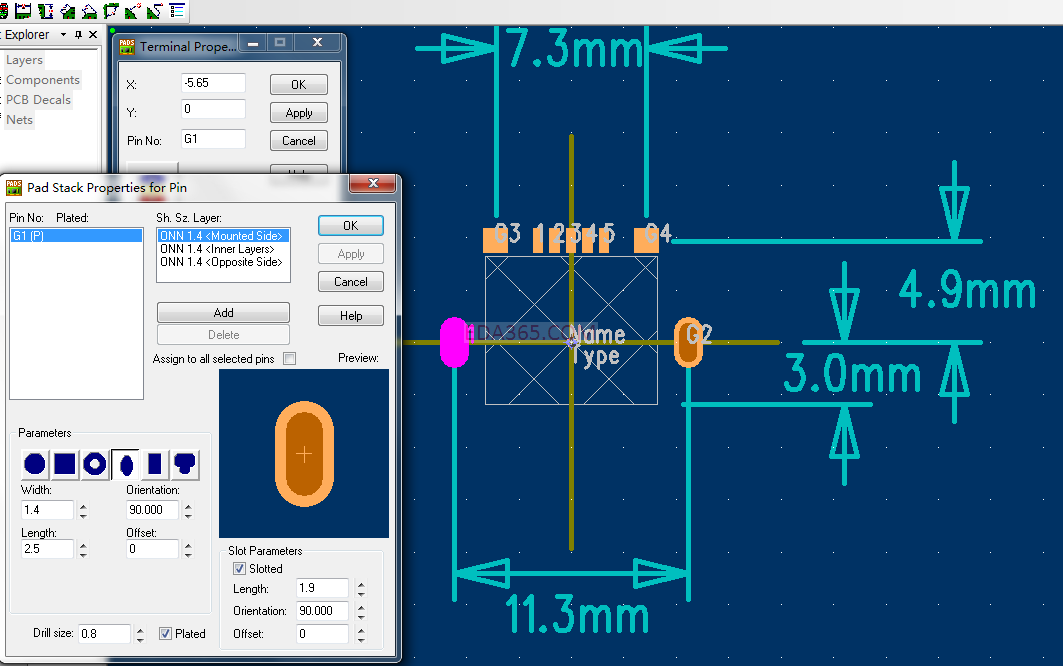The height and width of the screenshot is (666, 1063).
Task: Select the Rotated dimension tool
Action: [89, 10]
